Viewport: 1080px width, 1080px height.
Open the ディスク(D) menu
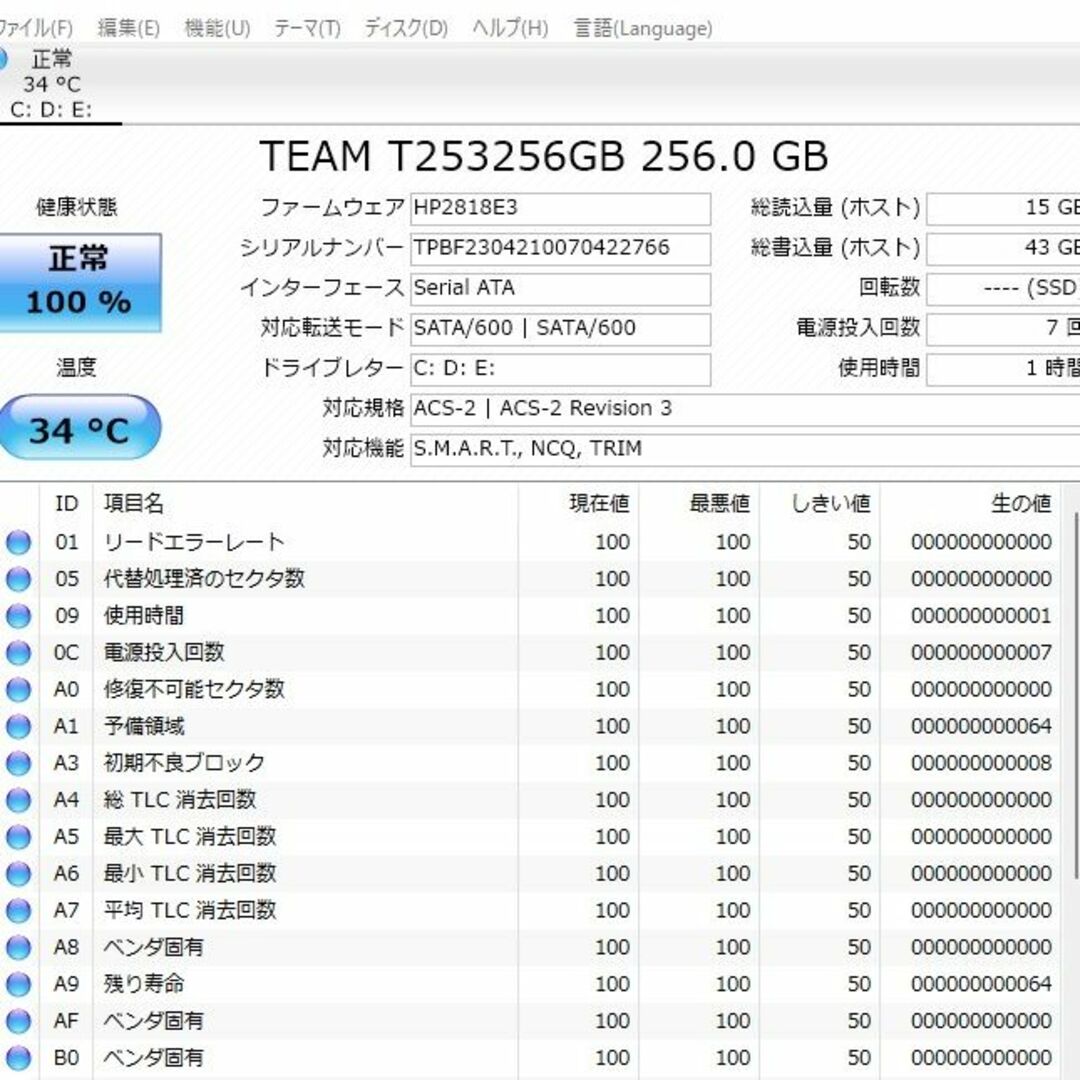406,28
